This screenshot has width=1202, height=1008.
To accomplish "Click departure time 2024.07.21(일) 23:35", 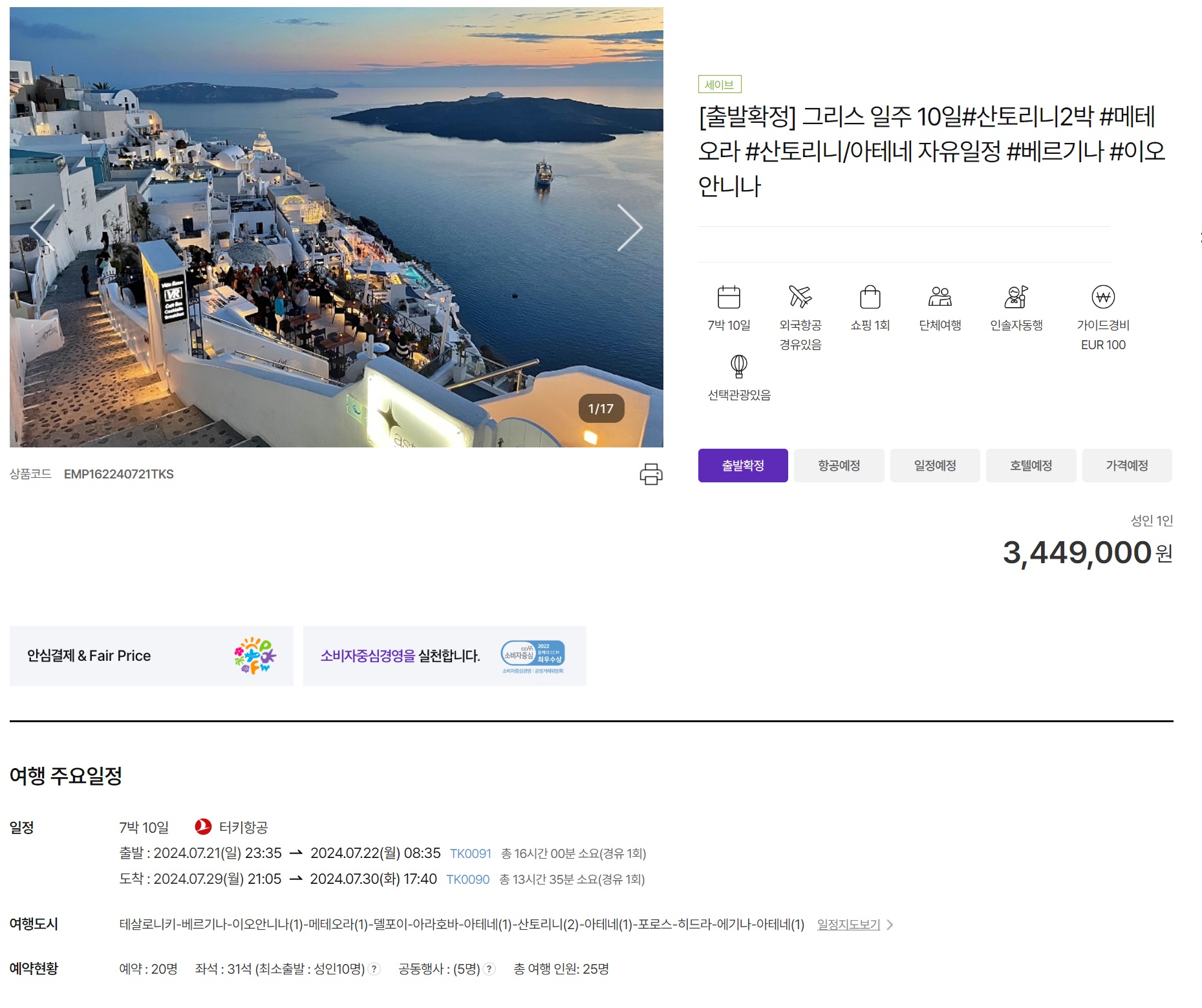I will coord(218,853).
